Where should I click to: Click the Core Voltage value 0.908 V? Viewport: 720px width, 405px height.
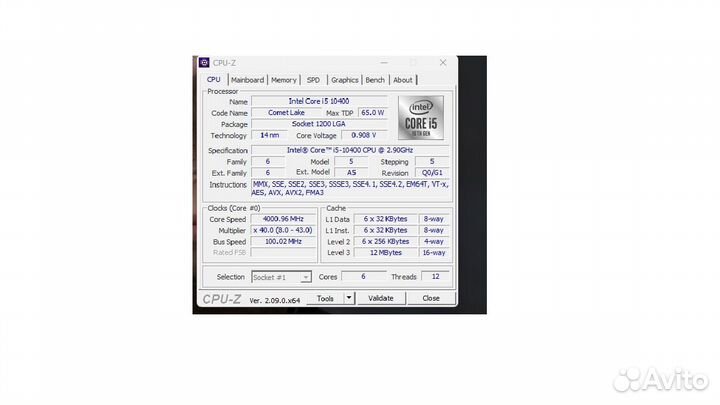coord(364,135)
